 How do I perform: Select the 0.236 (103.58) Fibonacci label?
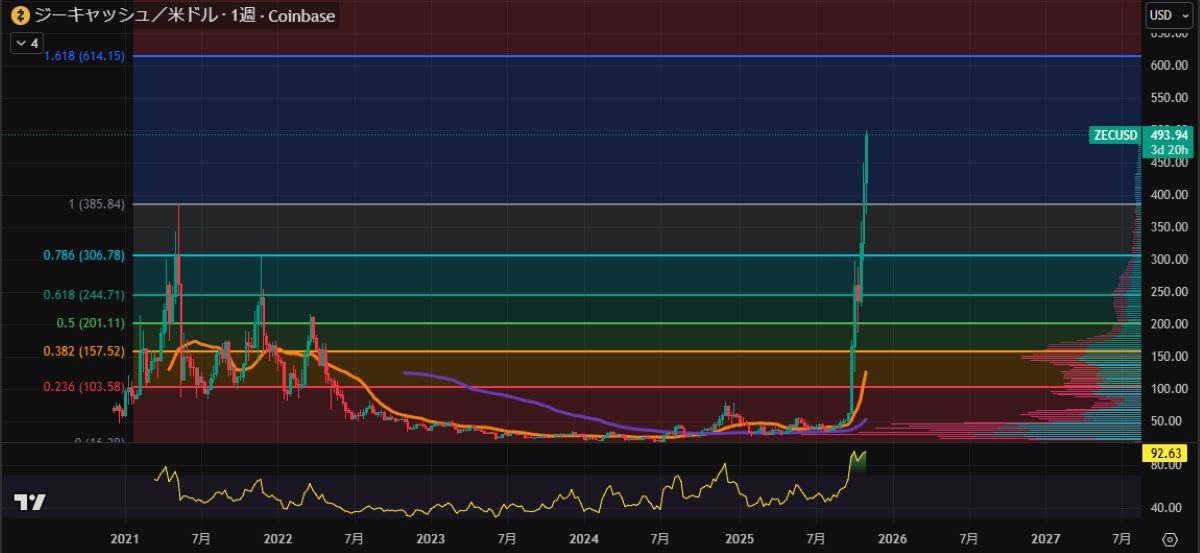(x=85, y=387)
